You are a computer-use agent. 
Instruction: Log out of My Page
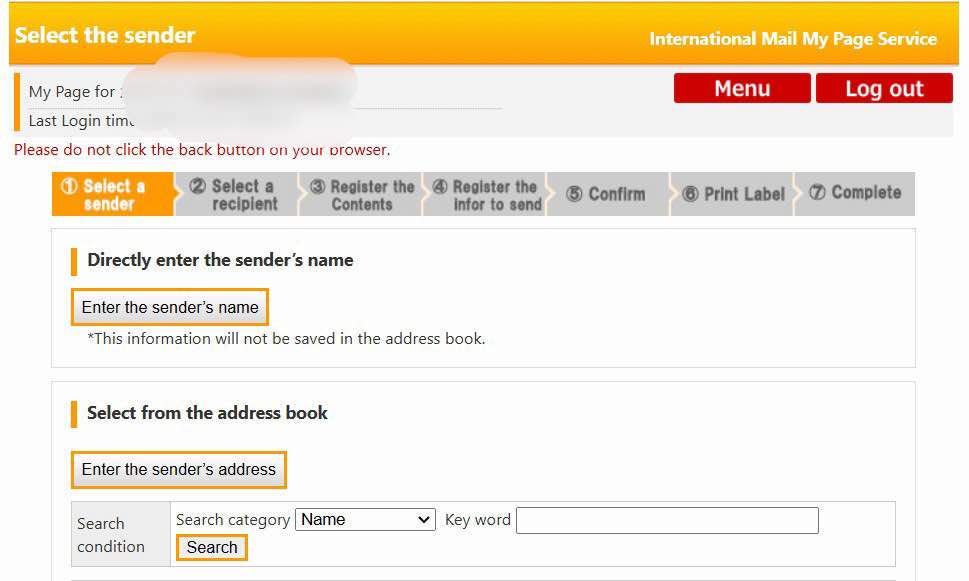pyautogui.click(x=884, y=88)
